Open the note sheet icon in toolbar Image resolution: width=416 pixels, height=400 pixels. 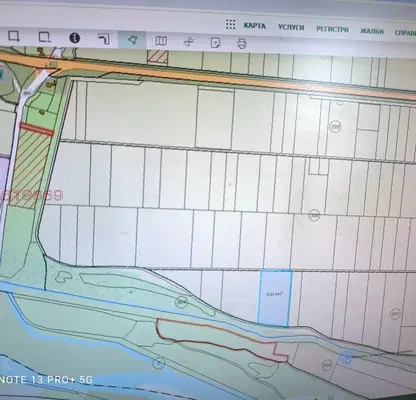pyautogui.click(x=215, y=43)
